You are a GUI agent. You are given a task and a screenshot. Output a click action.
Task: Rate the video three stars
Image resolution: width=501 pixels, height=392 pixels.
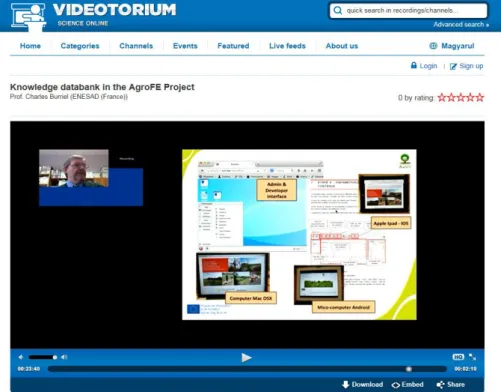tap(461, 98)
